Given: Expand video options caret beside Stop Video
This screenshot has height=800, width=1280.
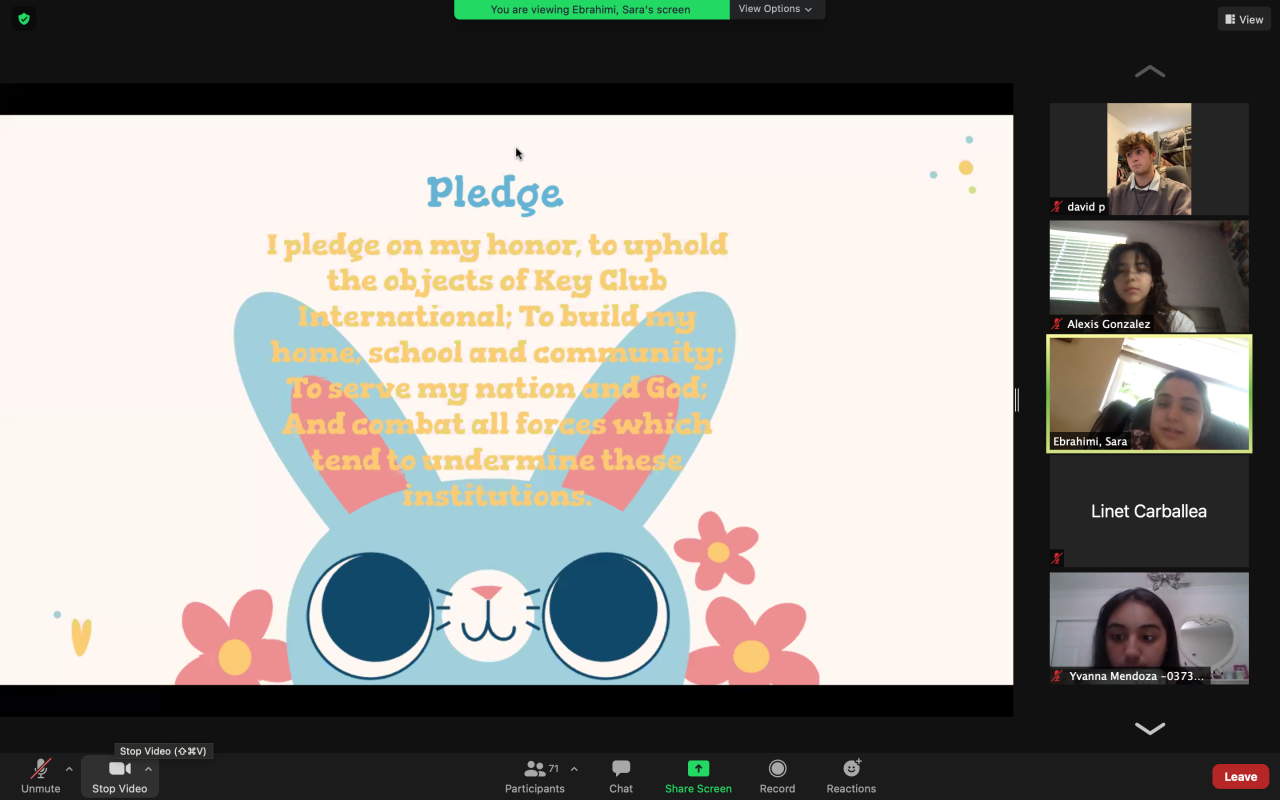Looking at the screenshot, I should [x=148, y=769].
